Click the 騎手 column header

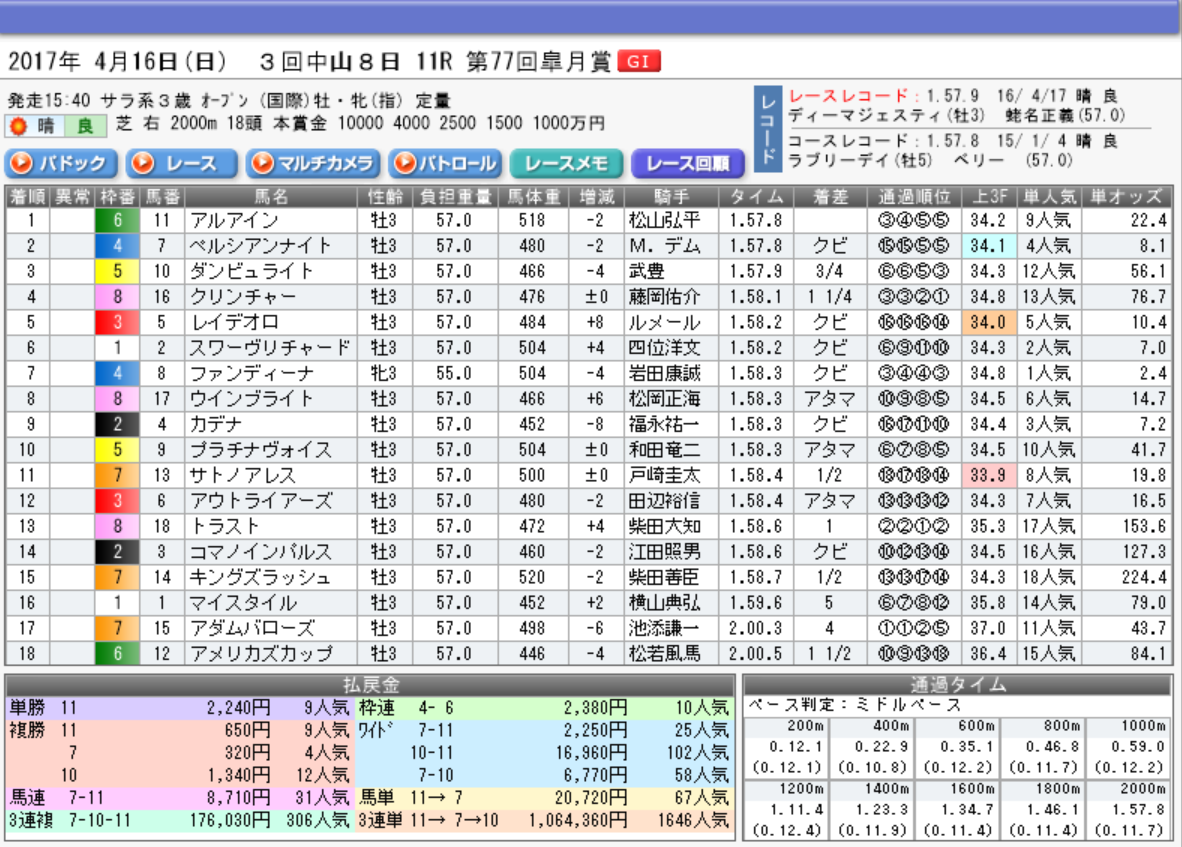click(x=671, y=197)
